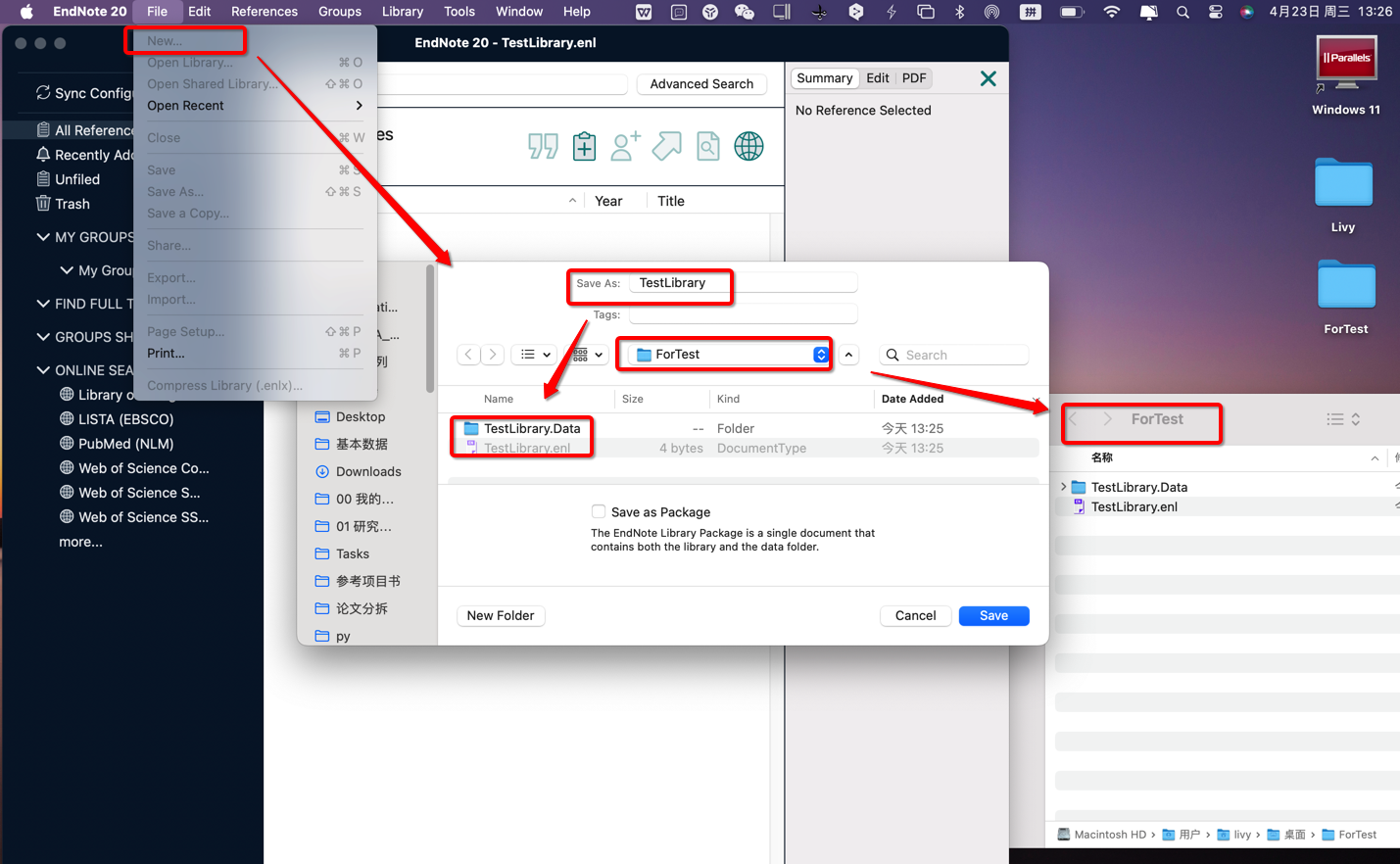
Task: Open the Groups menu
Action: pyautogui.click(x=340, y=12)
